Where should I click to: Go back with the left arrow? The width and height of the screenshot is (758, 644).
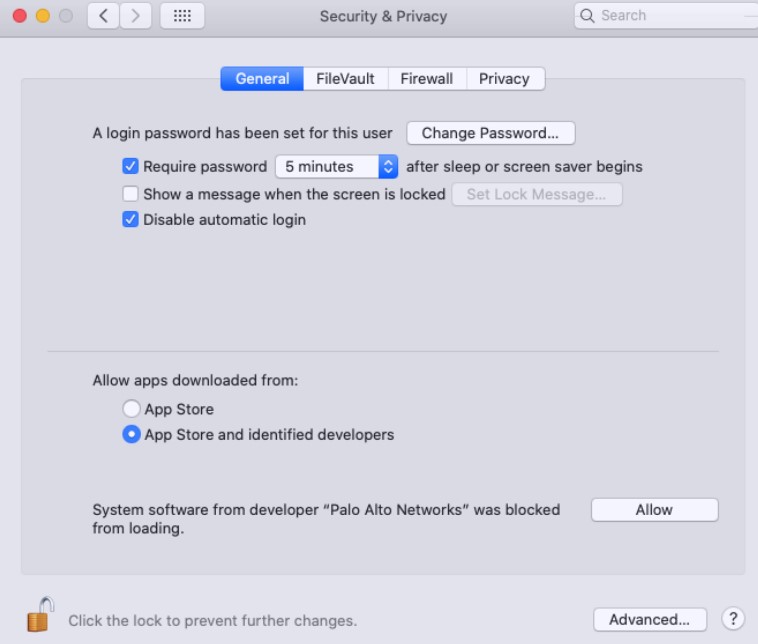tap(104, 16)
